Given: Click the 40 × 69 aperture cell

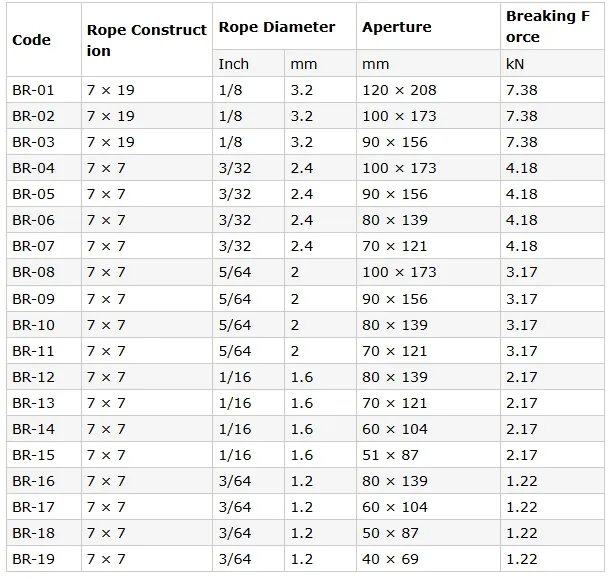Looking at the screenshot, I should 428,559.
